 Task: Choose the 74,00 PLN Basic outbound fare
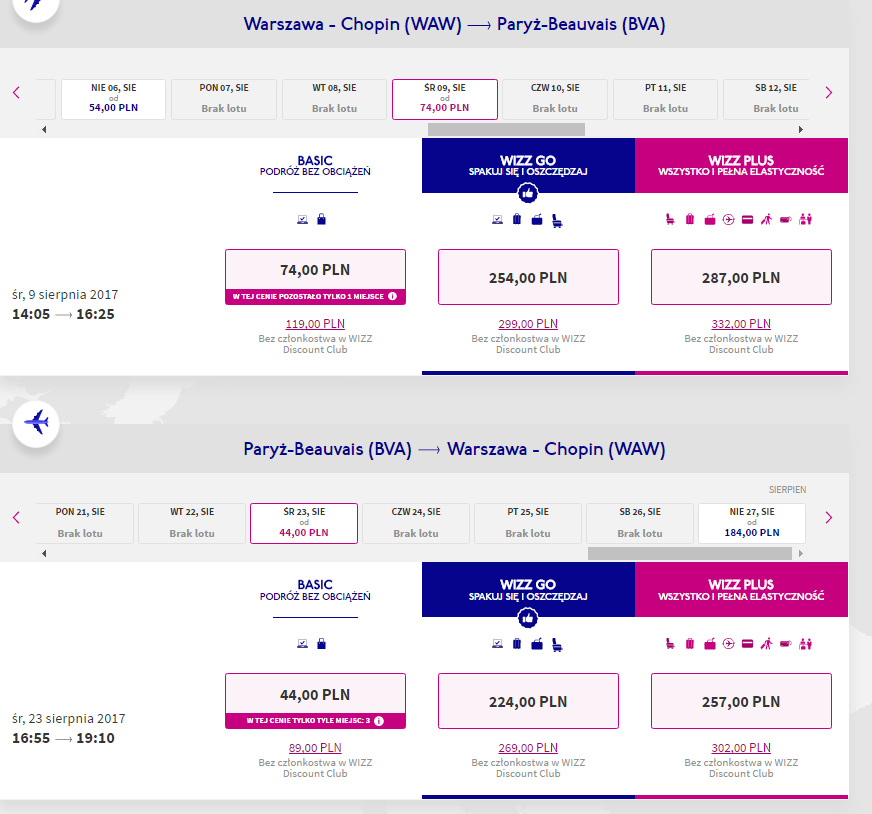point(315,277)
